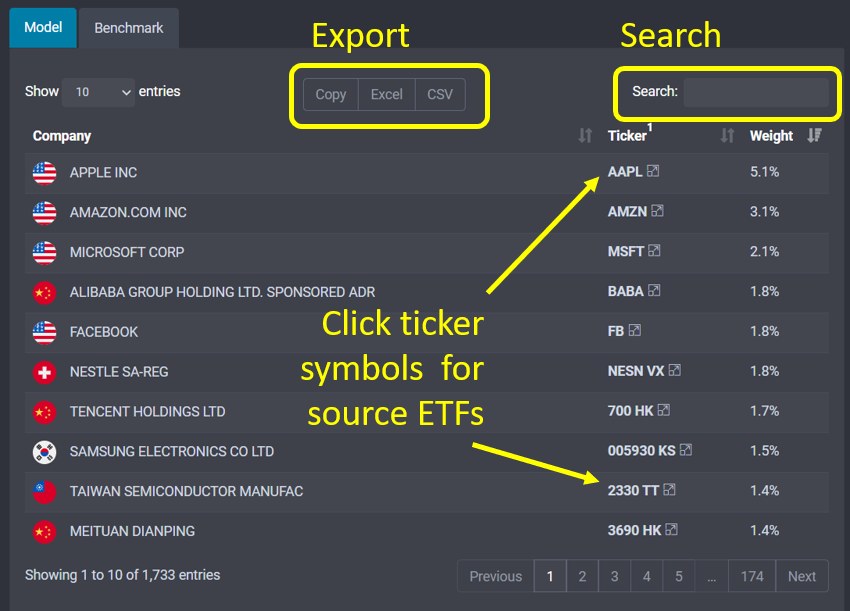Open external link icon next to MSFT
This screenshot has width=850, height=611.
(654, 250)
